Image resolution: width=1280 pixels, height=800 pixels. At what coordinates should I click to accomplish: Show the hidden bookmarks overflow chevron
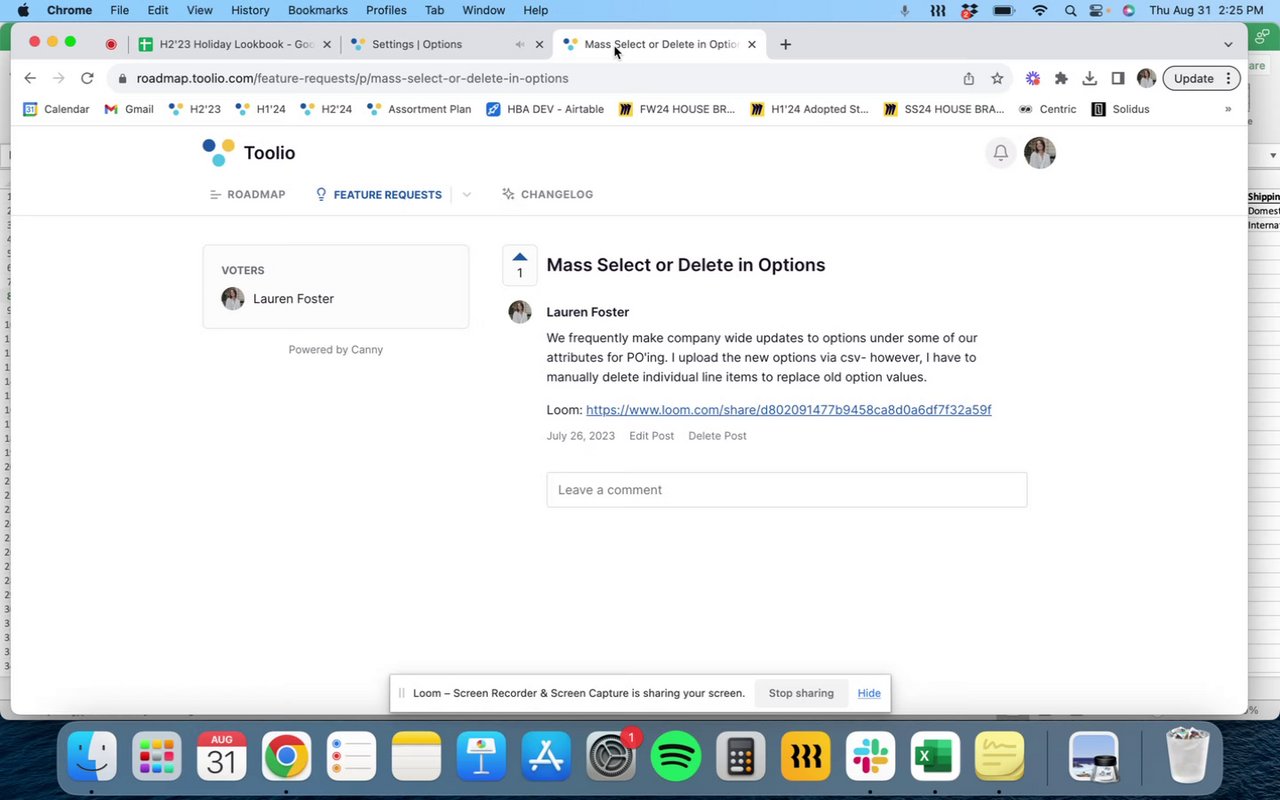1228,109
